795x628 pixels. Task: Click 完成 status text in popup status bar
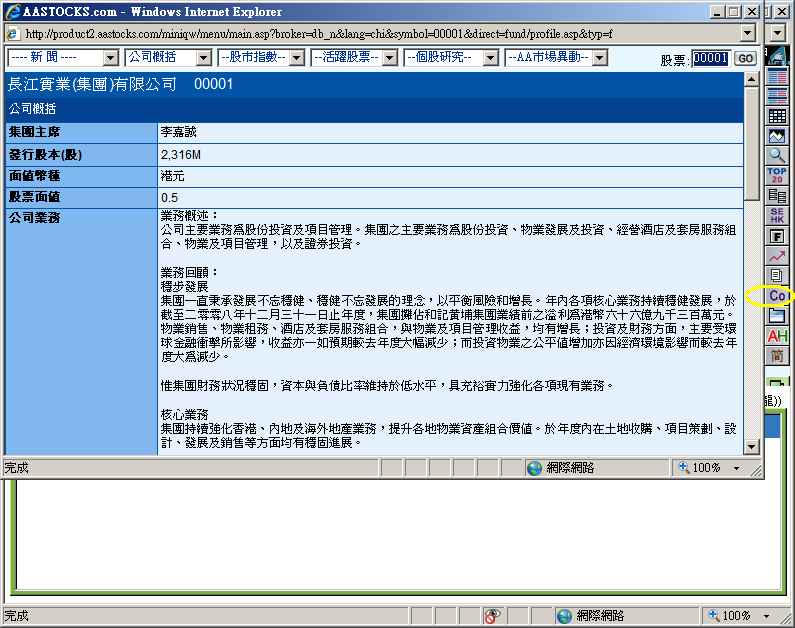click(17, 468)
